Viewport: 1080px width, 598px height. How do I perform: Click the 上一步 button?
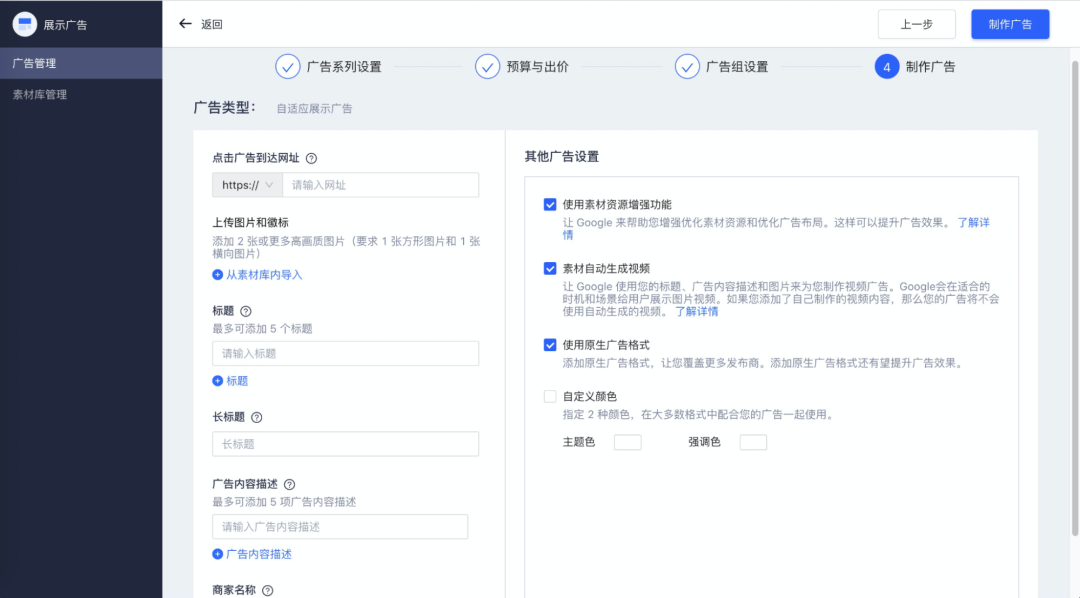(916, 24)
